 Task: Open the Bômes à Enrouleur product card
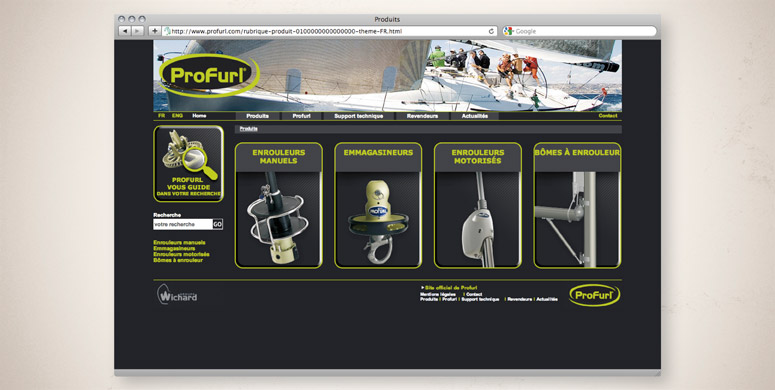click(577, 206)
